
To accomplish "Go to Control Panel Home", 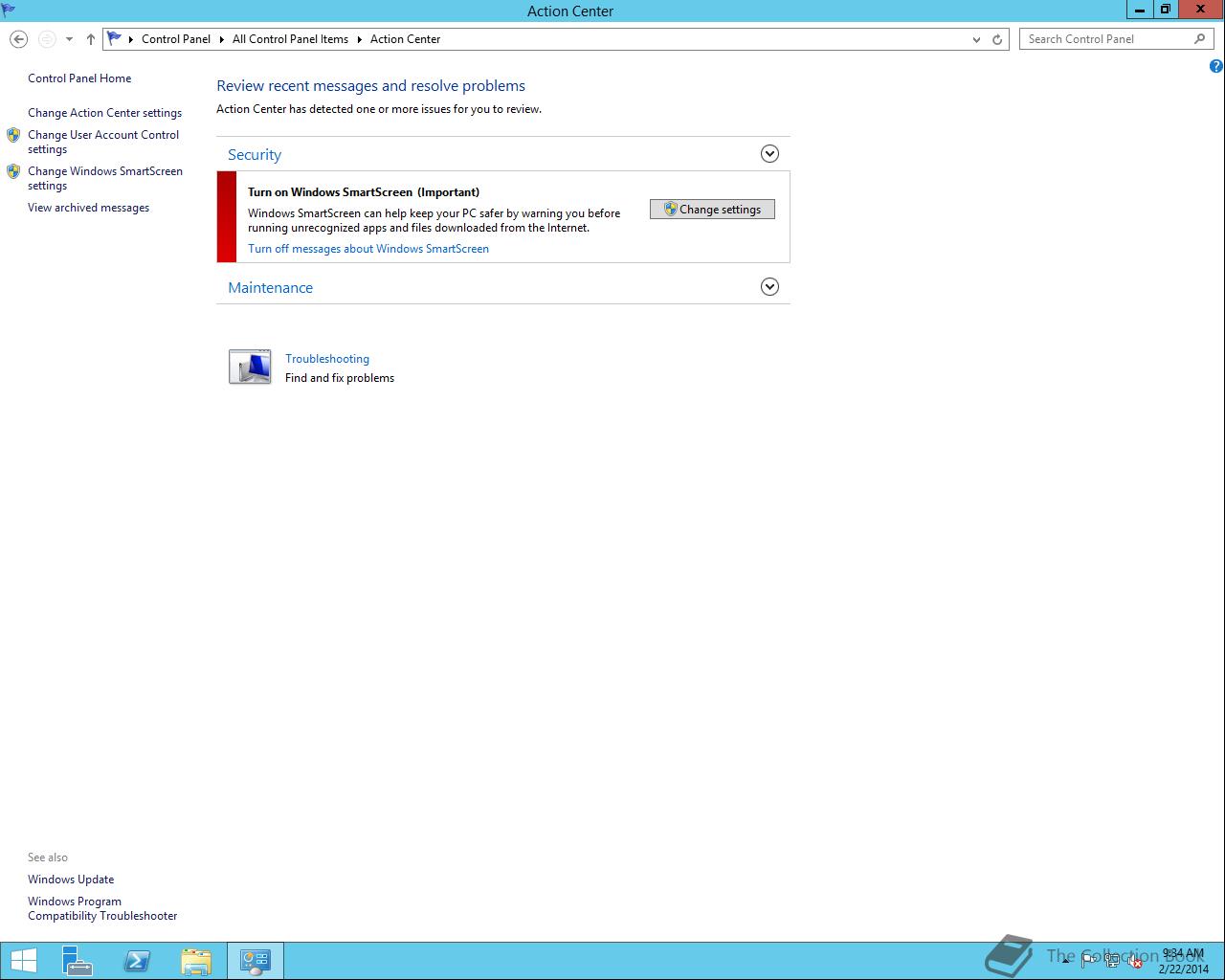I will (x=79, y=78).
